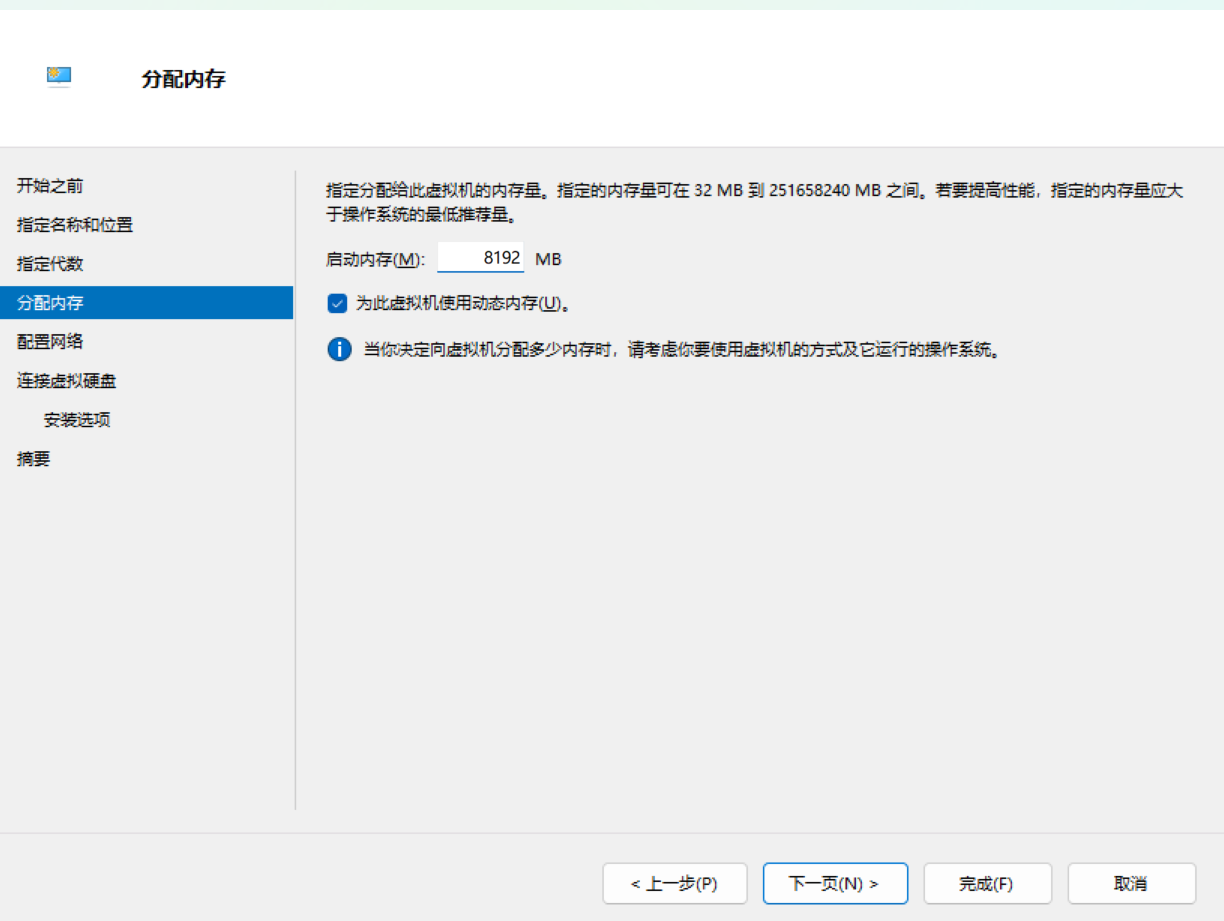Select the 安装选项 sub-step
Image resolution: width=1224 pixels, height=921 pixels.
click(77, 420)
